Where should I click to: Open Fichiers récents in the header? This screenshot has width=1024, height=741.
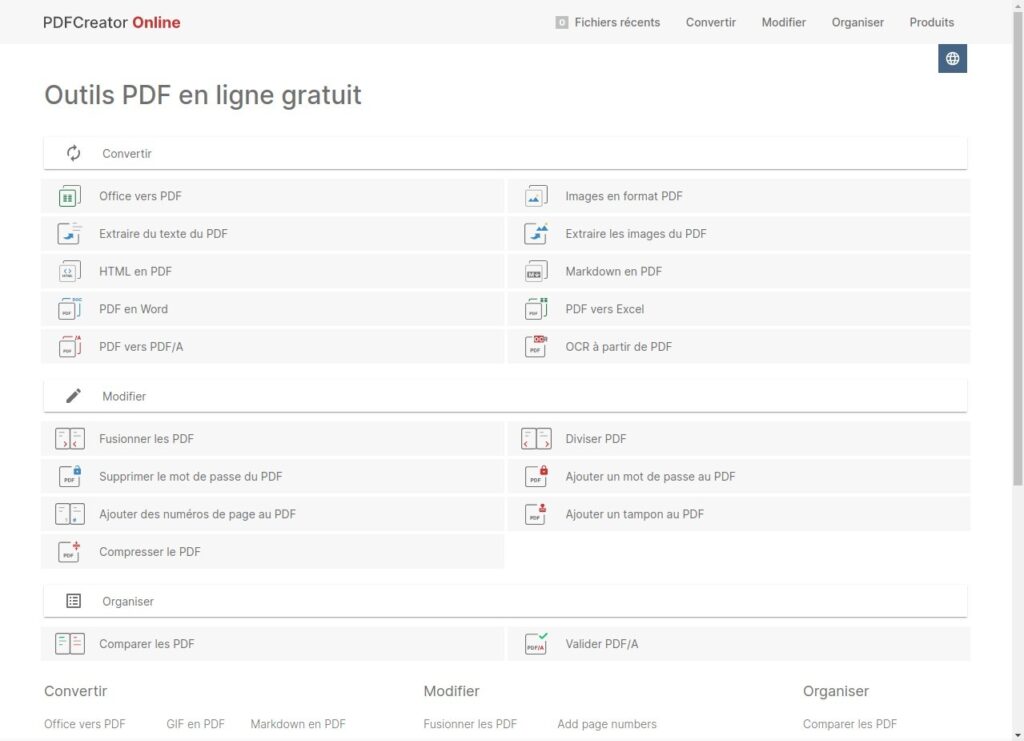(x=607, y=22)
